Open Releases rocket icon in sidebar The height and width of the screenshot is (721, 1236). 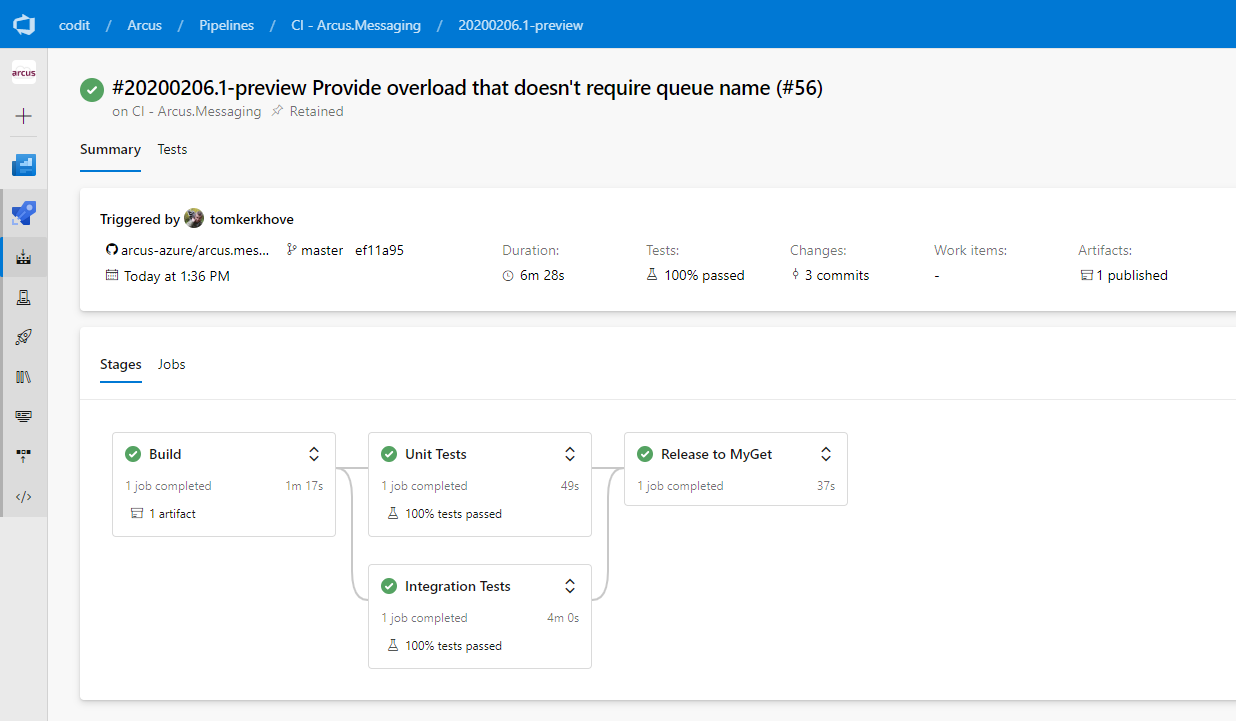(24, 337)
